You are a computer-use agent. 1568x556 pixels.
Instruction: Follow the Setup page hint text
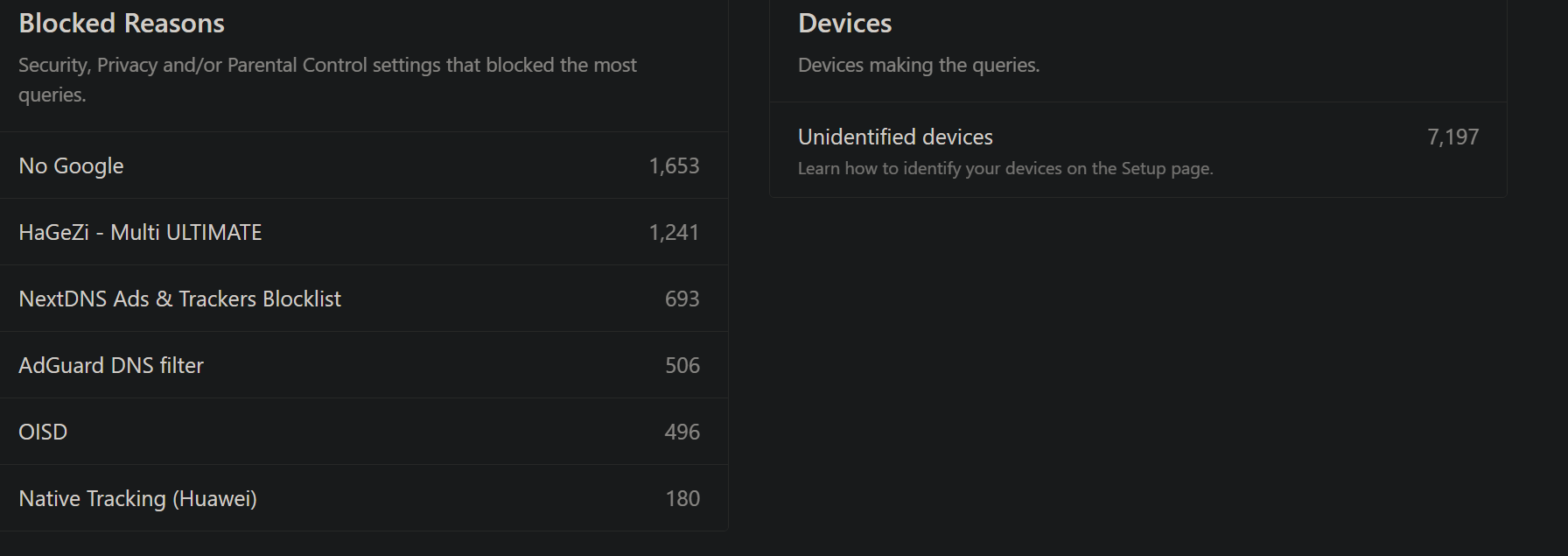point(1005,169)
